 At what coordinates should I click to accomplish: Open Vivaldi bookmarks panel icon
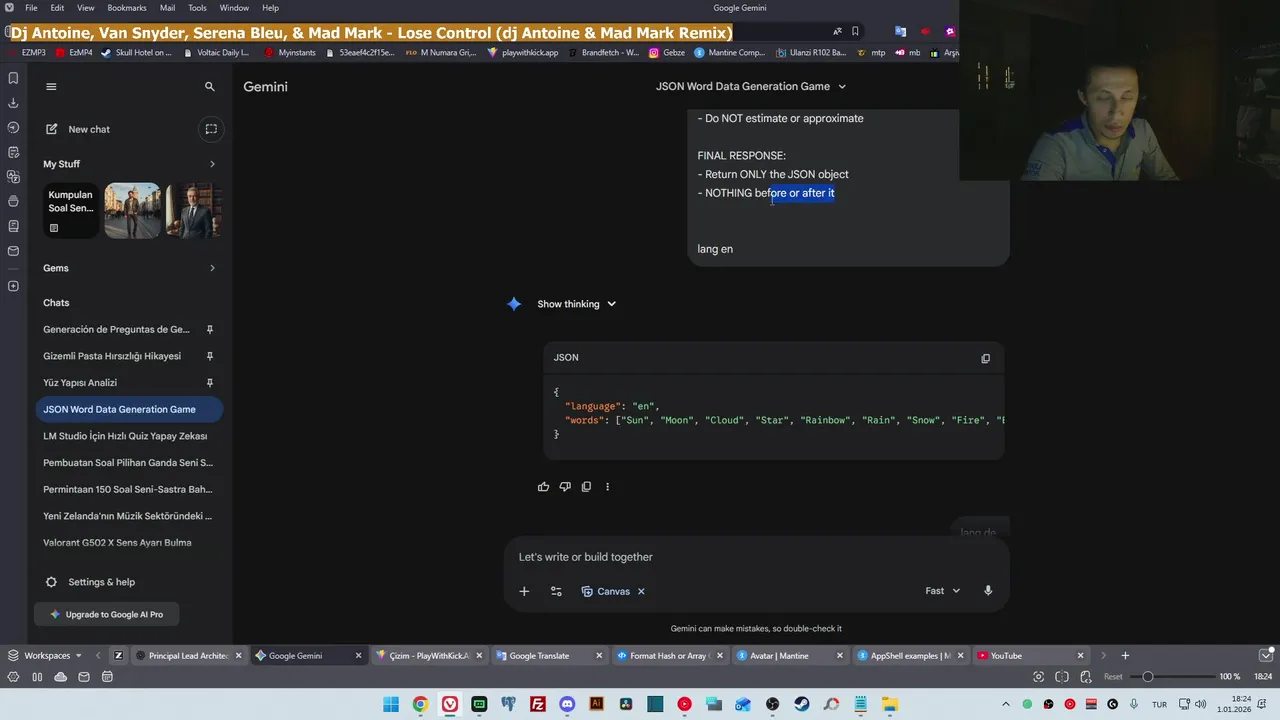(x=13, y=78)
